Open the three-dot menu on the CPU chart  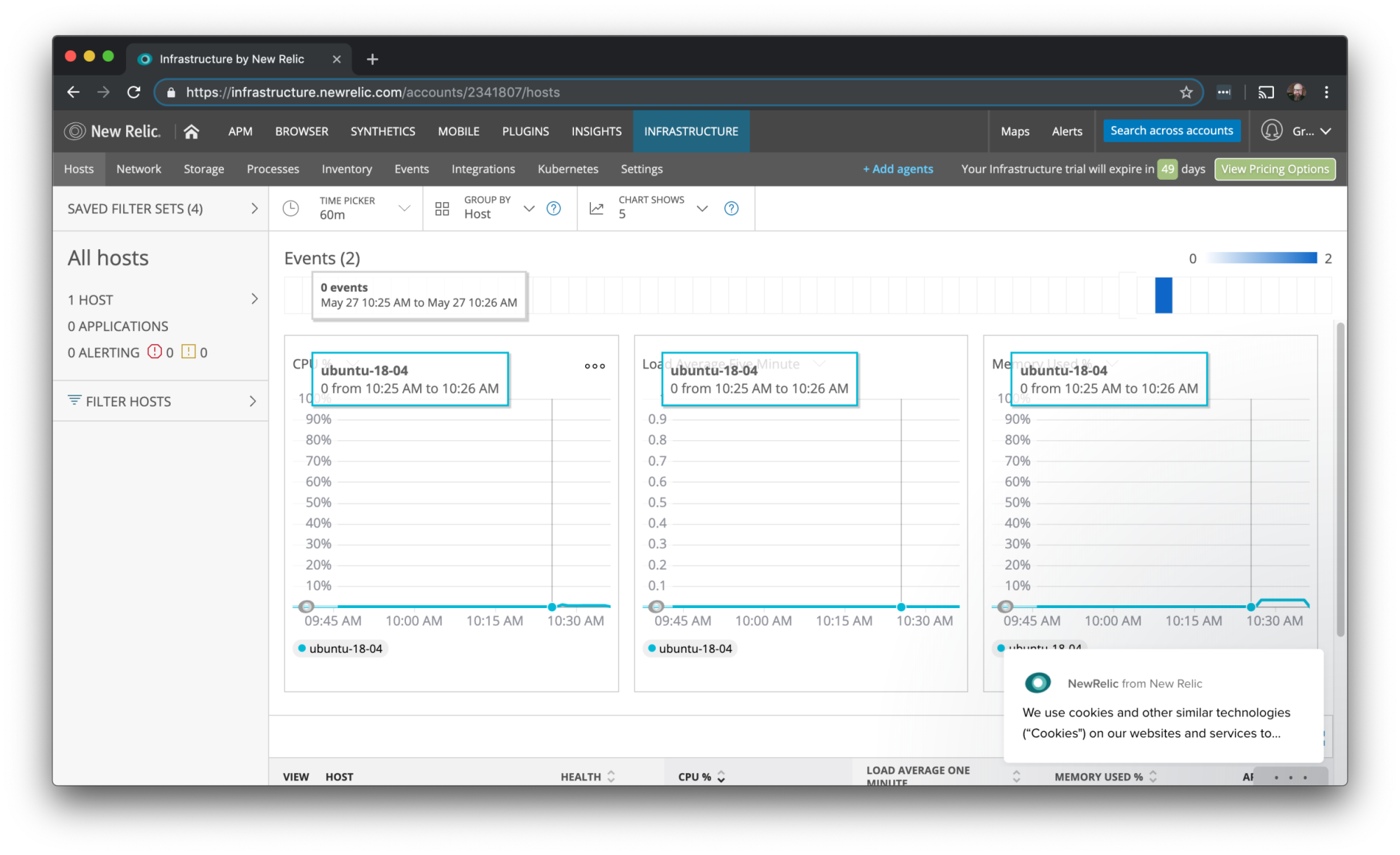point(594,366)
